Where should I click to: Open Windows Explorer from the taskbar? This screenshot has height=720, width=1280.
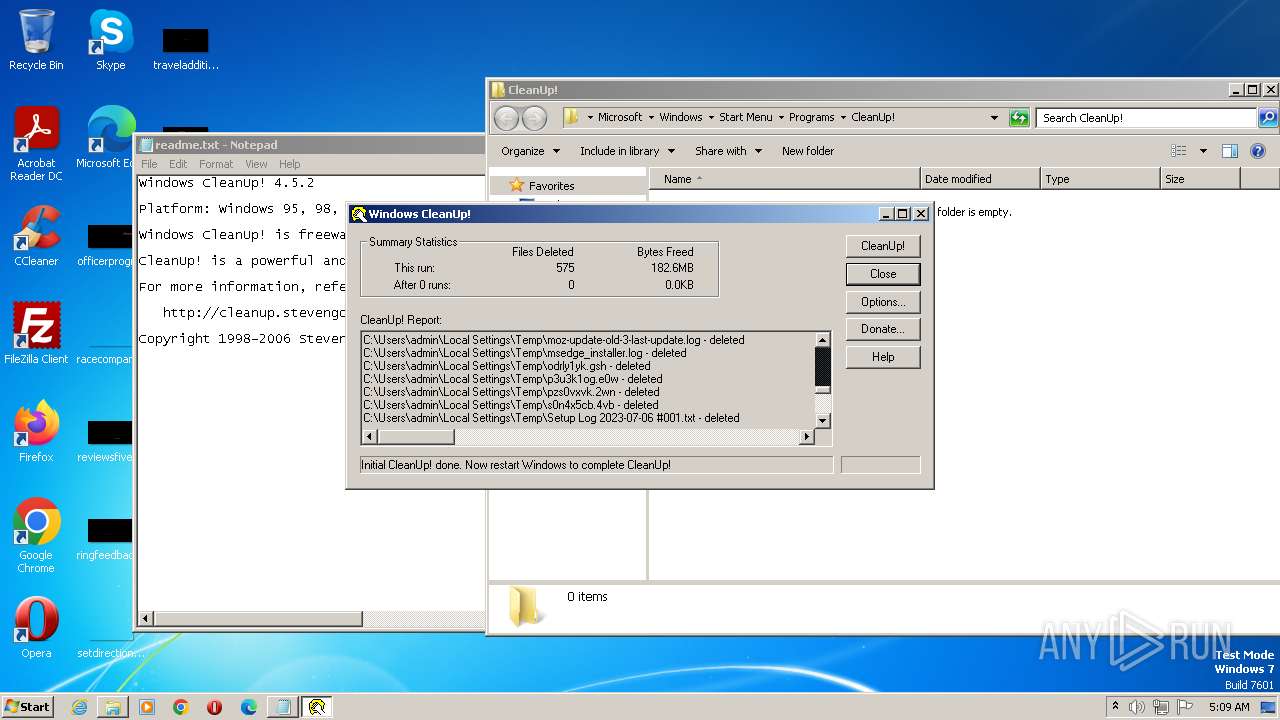pos(113,707)
